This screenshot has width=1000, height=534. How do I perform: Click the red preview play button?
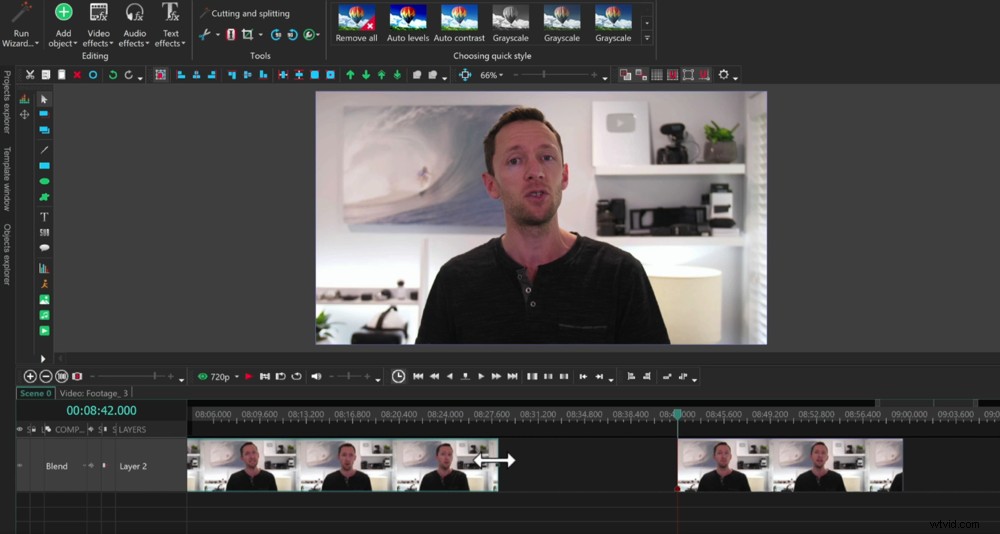click(249, 377)
